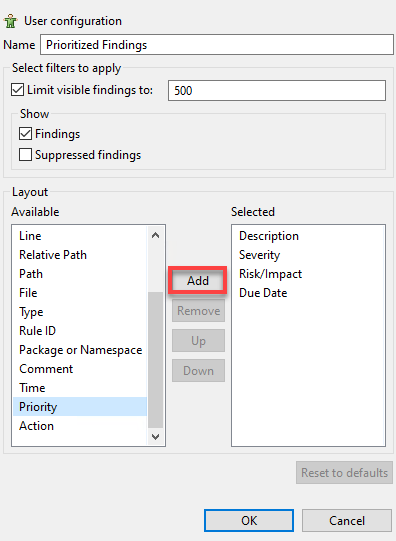Confirm the dialog with OK
Image resolution: width=396 pixels, height=541 pixels.
tap(249, 520)
